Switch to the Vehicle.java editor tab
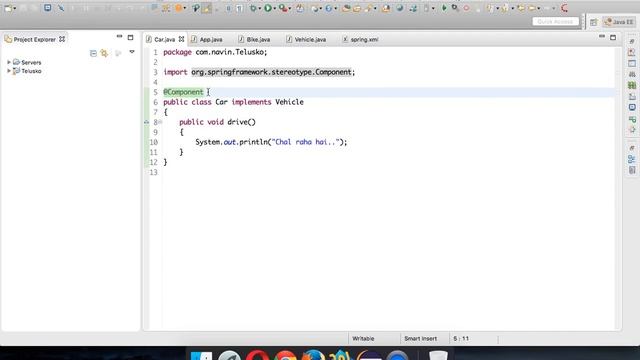The width and height of the screenshot is (640, 360). click(310, 40)
